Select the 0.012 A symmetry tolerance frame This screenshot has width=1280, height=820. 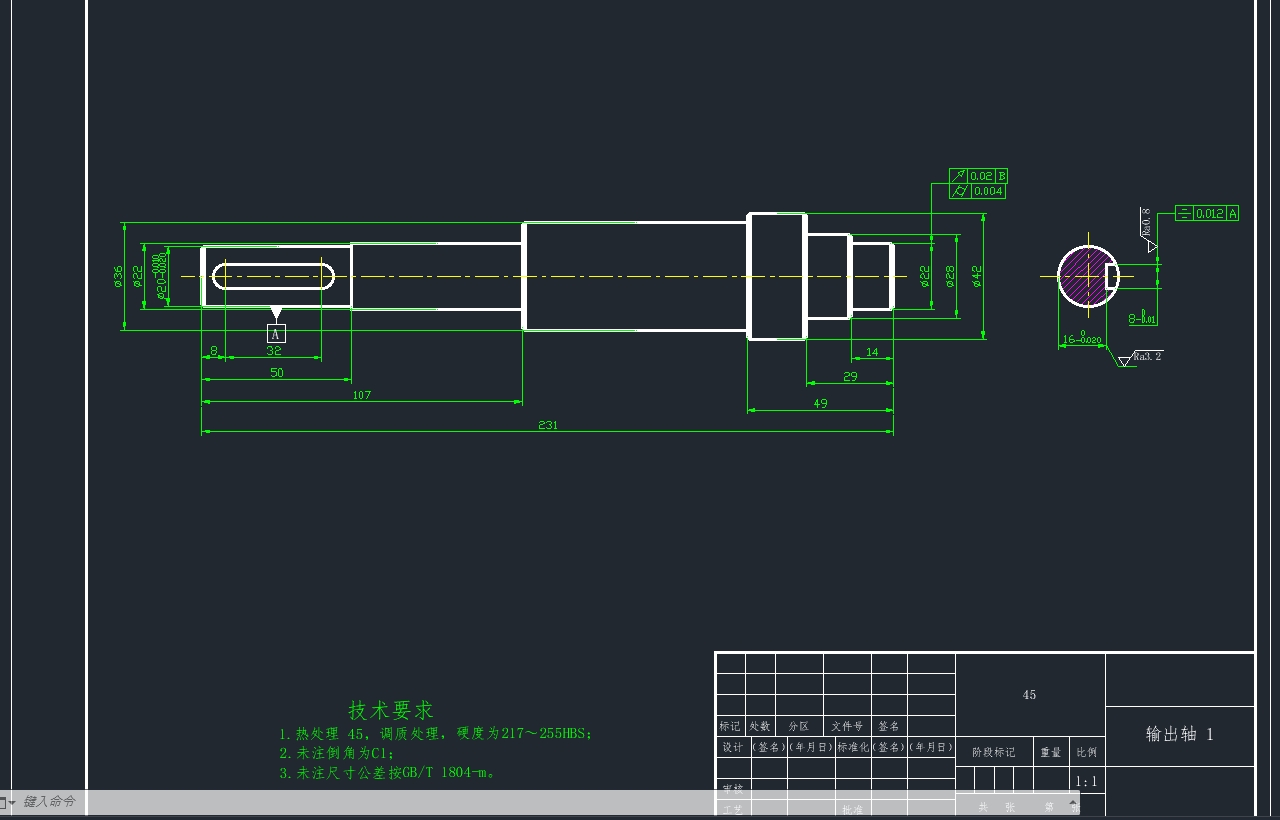click(1207, 213)
